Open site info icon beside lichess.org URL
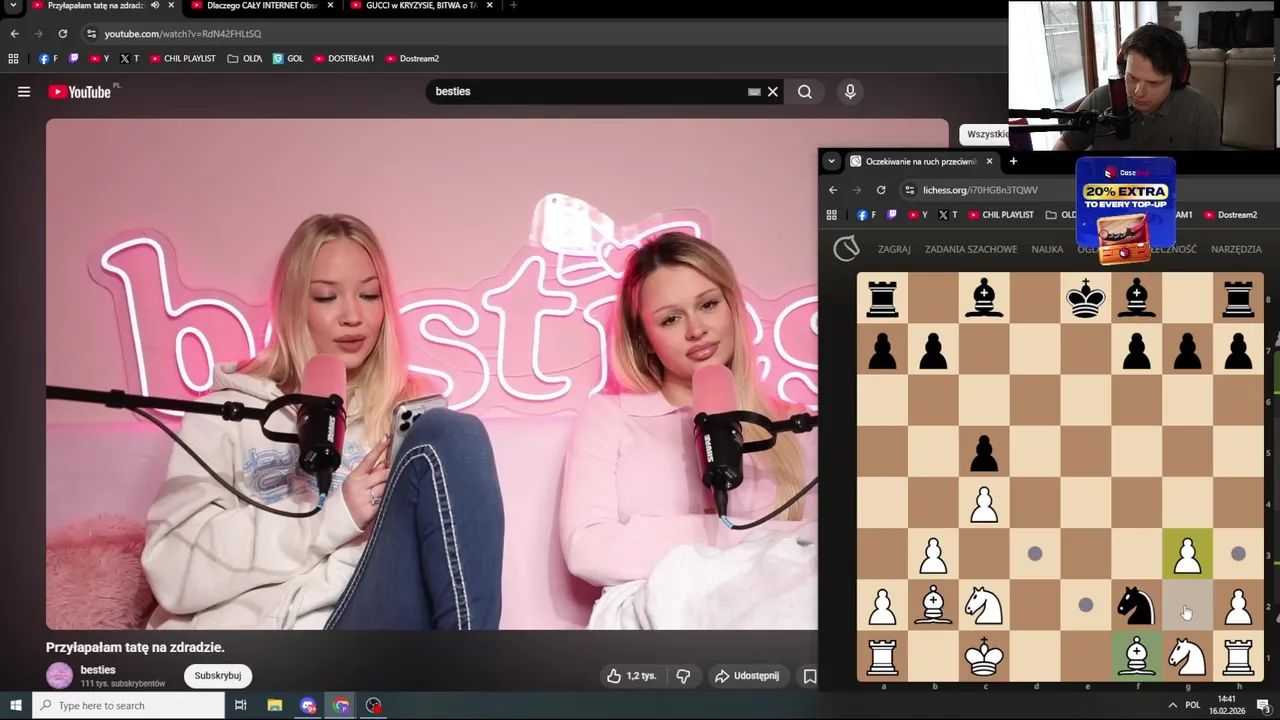Screen dimensions: 1280x720 coord(909,190)
